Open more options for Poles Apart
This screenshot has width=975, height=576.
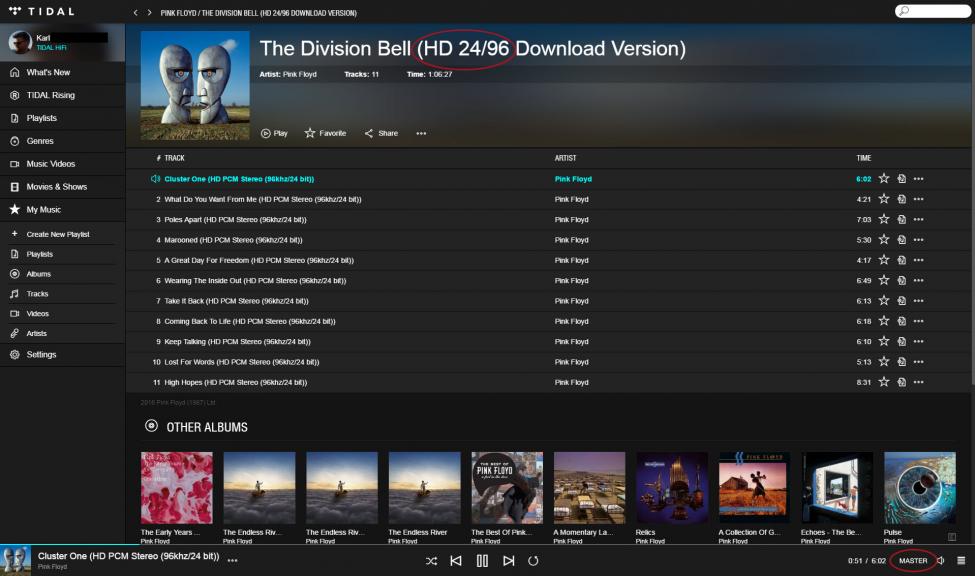918,220
